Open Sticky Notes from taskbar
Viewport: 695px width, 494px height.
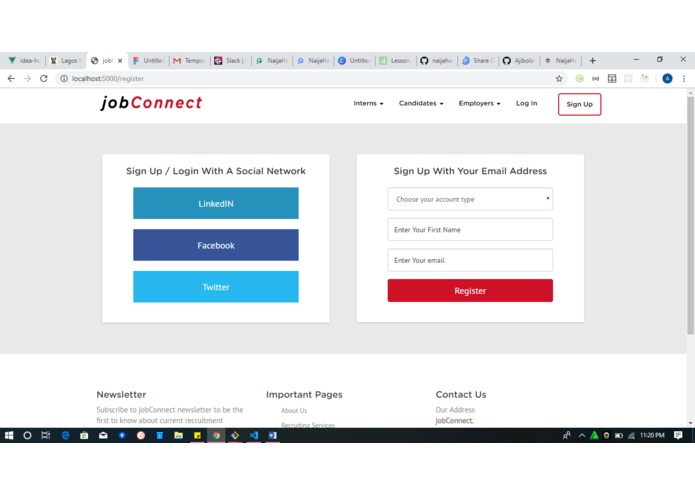tap(197, 436)
